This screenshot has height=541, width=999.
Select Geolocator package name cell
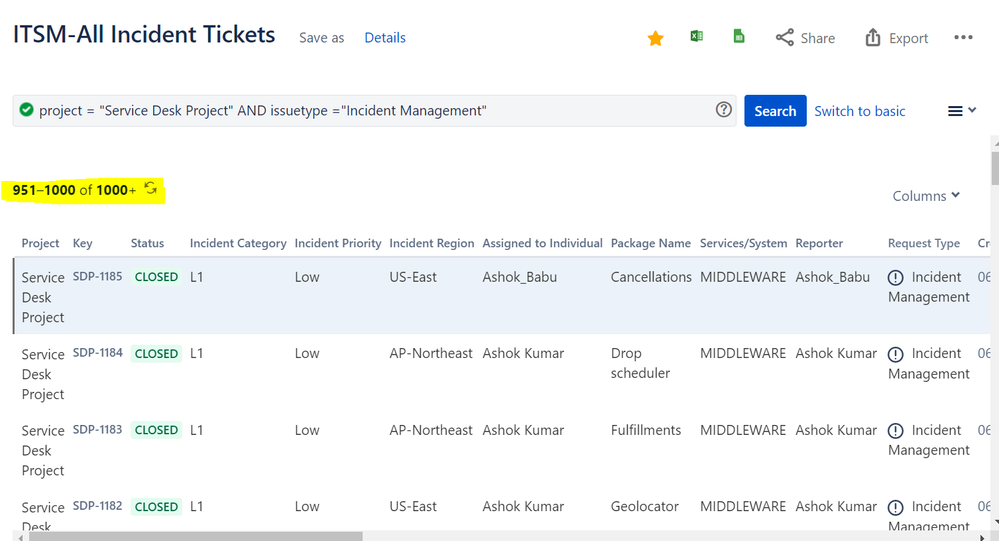[x=644, y=507]
